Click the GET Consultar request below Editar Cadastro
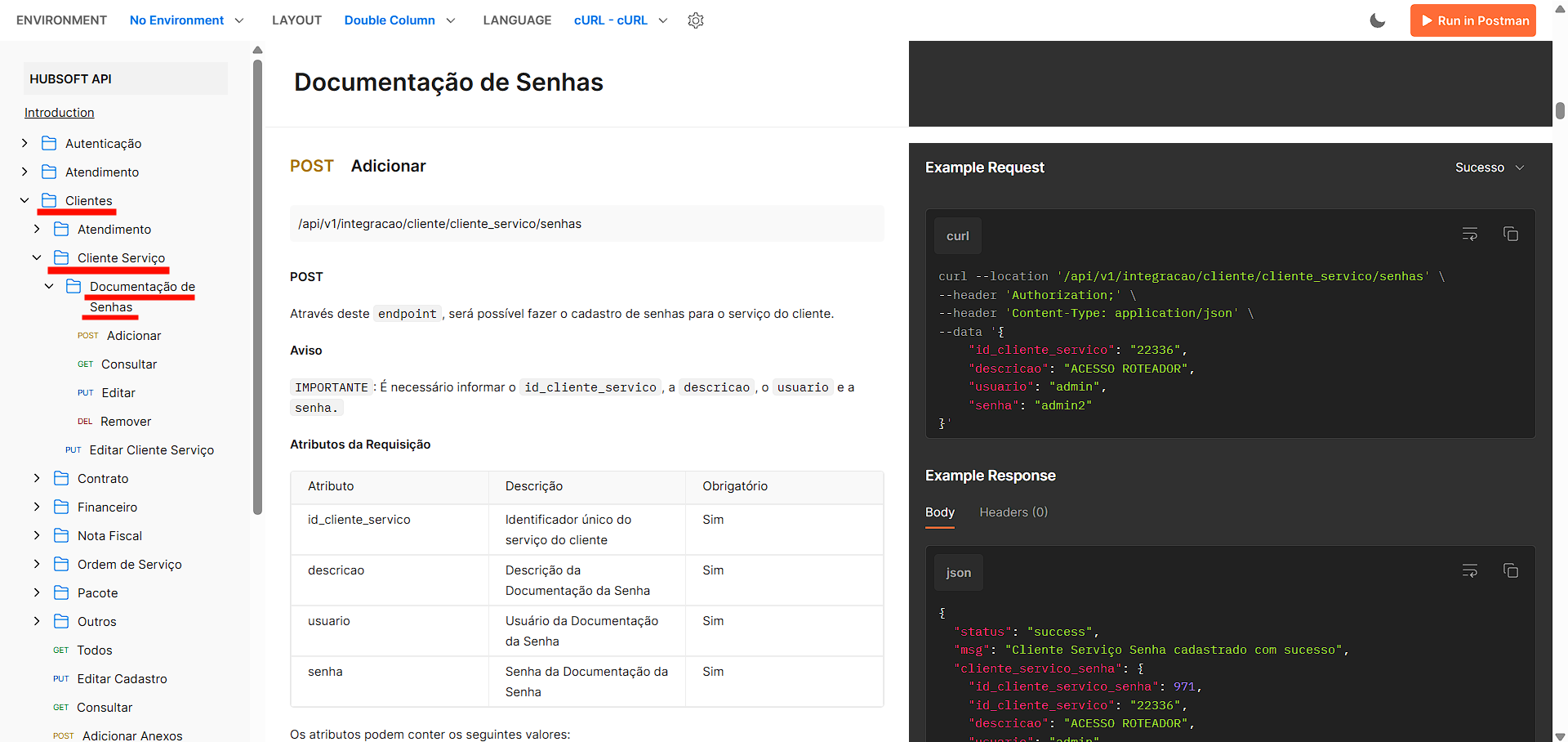Image resolution: width=1568 pixels, height=742 pixels. coord(92,708)
